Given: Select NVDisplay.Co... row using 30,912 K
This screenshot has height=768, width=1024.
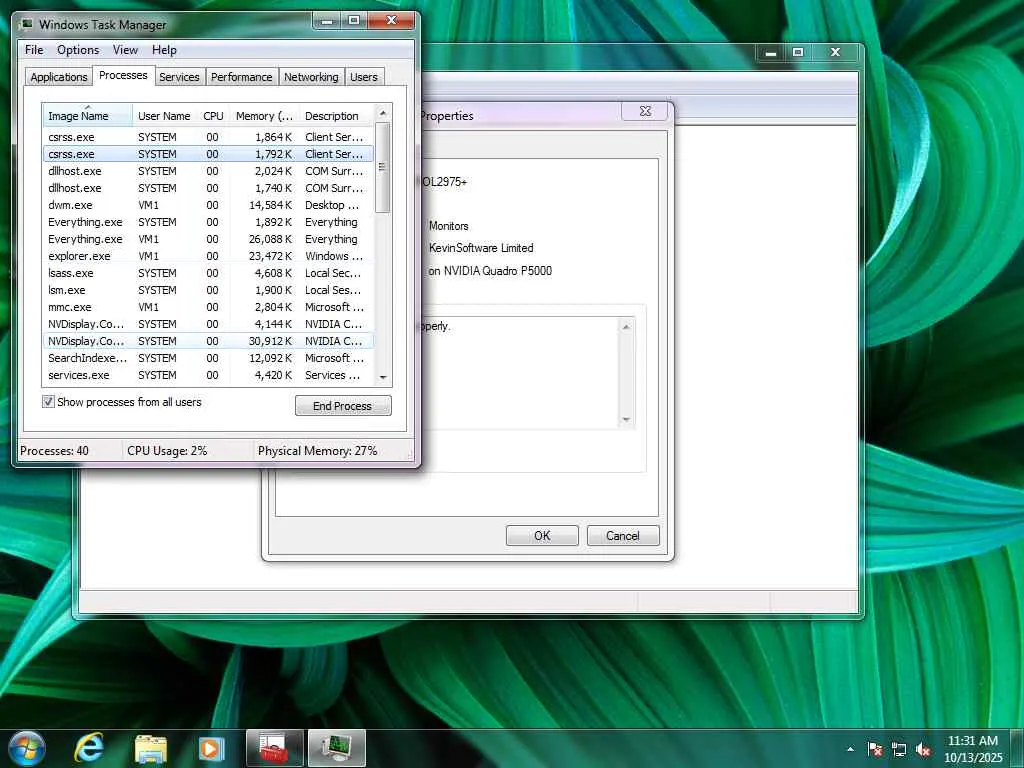Looking at the screenshot, I should (208, 341).
